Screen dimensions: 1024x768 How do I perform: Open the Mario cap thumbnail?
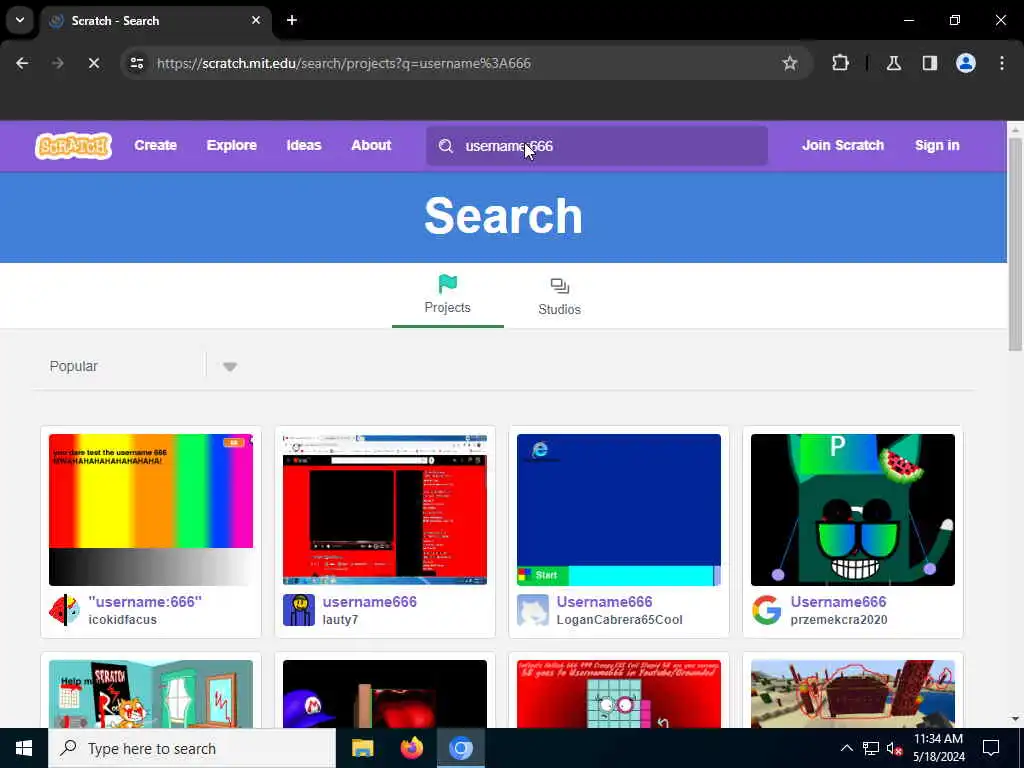(x=385, y=694)
